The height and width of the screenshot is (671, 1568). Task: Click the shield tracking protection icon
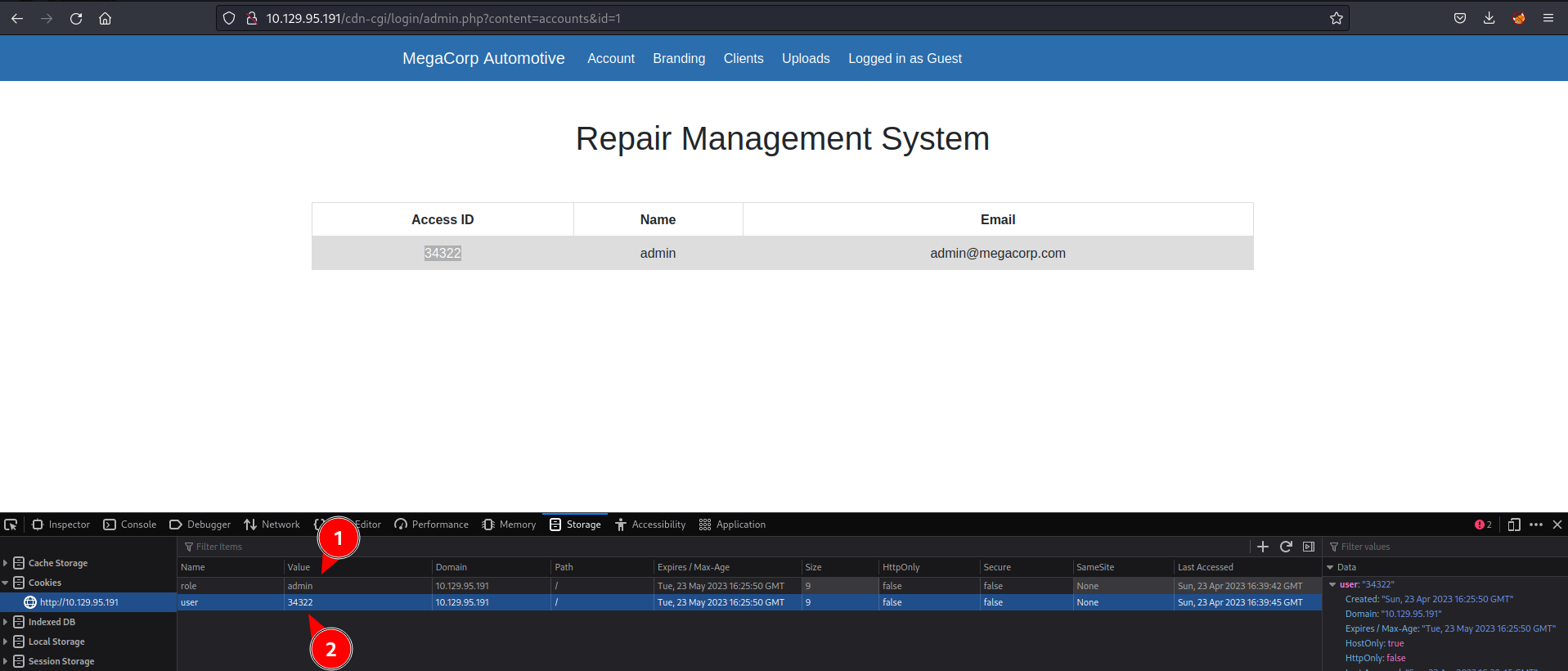(229, 18)
